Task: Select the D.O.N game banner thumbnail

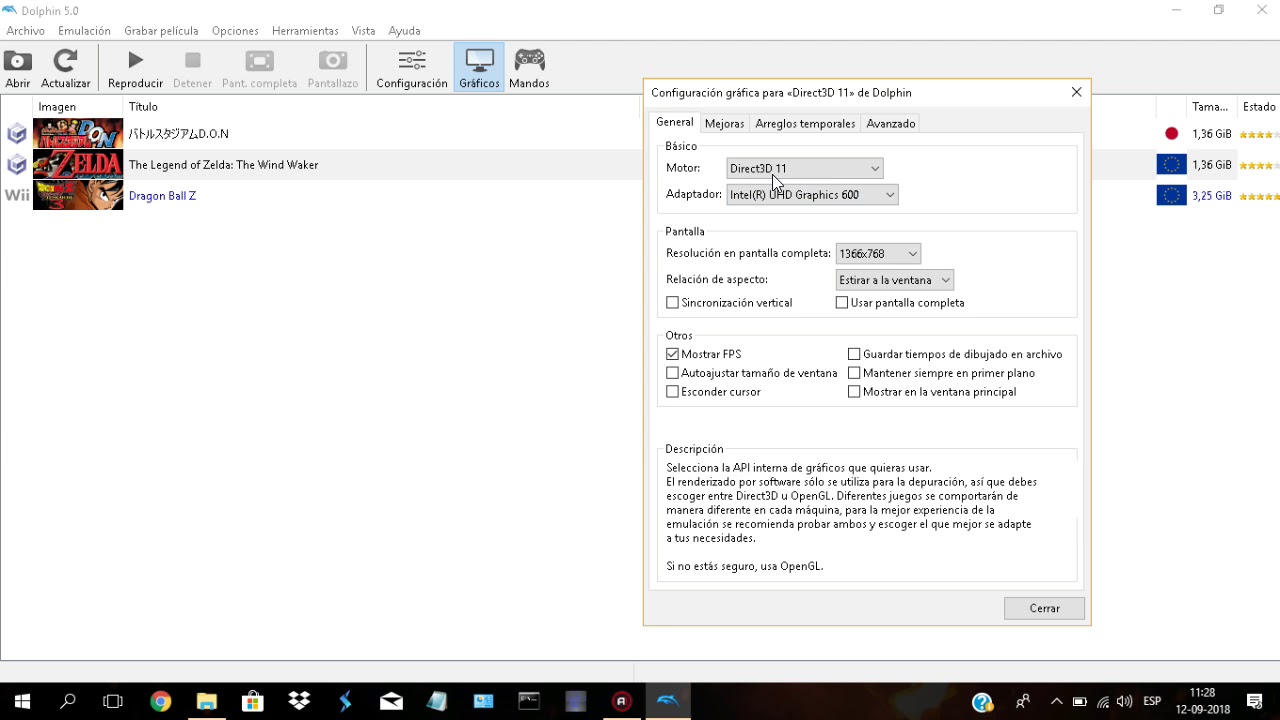Action: 78,134
